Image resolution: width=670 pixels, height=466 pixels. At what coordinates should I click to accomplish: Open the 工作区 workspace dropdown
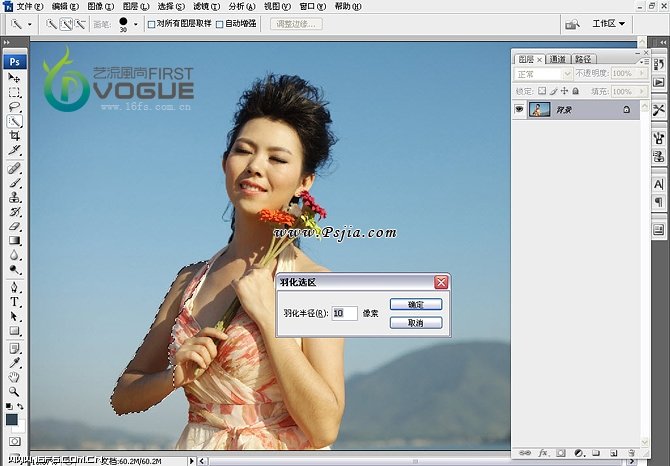tap(608, 23)
